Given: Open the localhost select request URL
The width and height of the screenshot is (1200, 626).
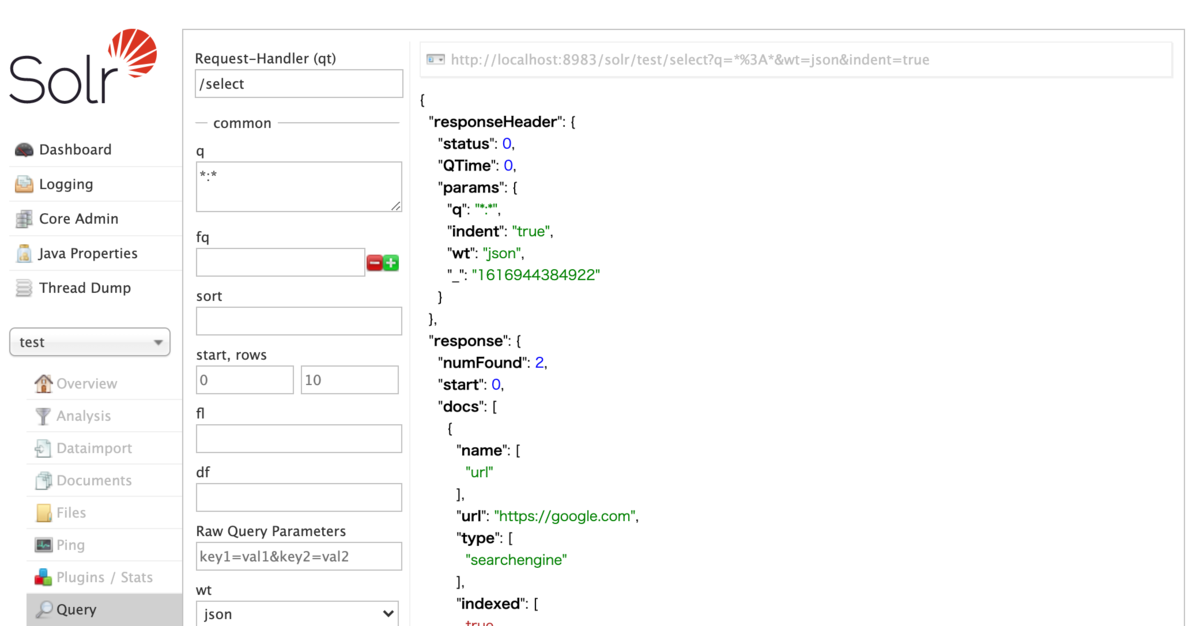Looking at the screenshot, I should tap(690, 60).
